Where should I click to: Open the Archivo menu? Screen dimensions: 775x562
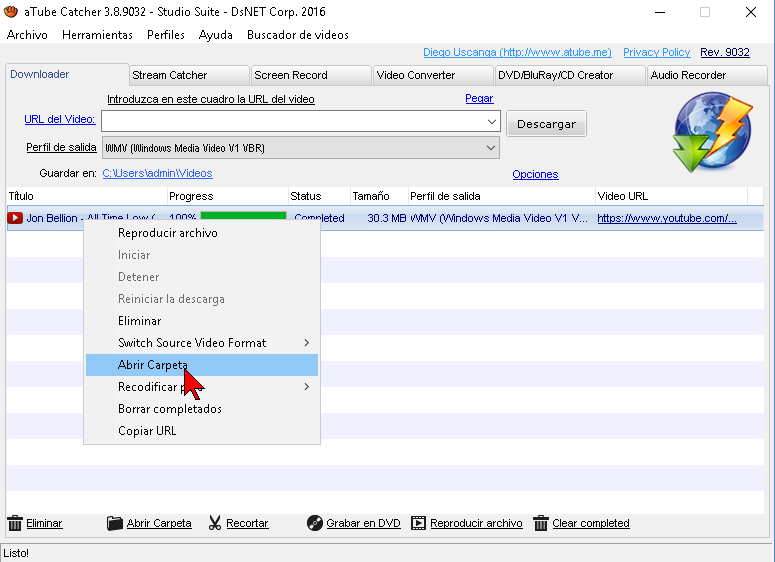click(x=27, y=35)
